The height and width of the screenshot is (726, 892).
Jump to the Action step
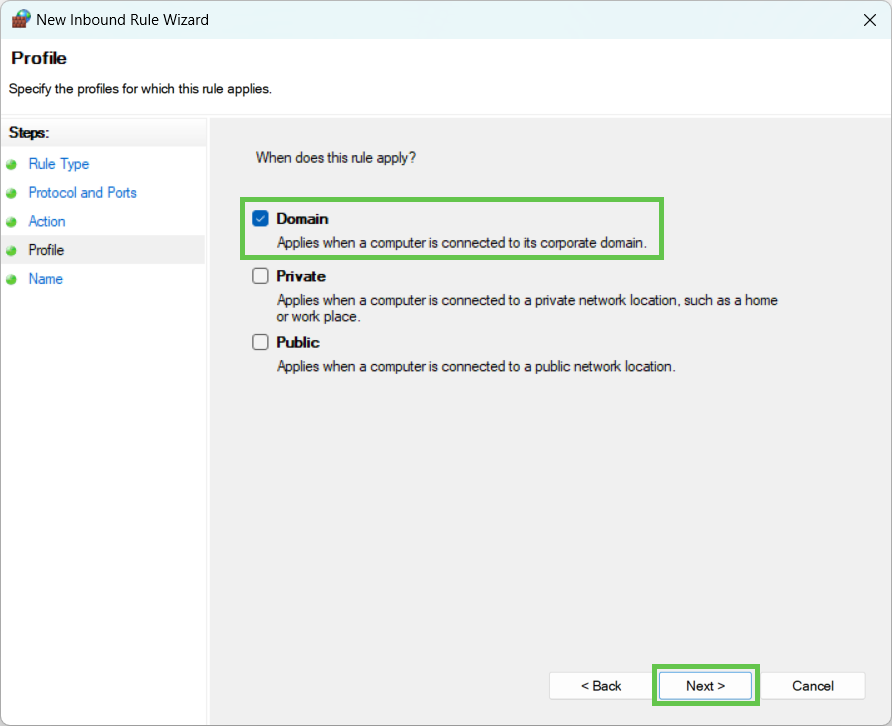tap(47, 221)
